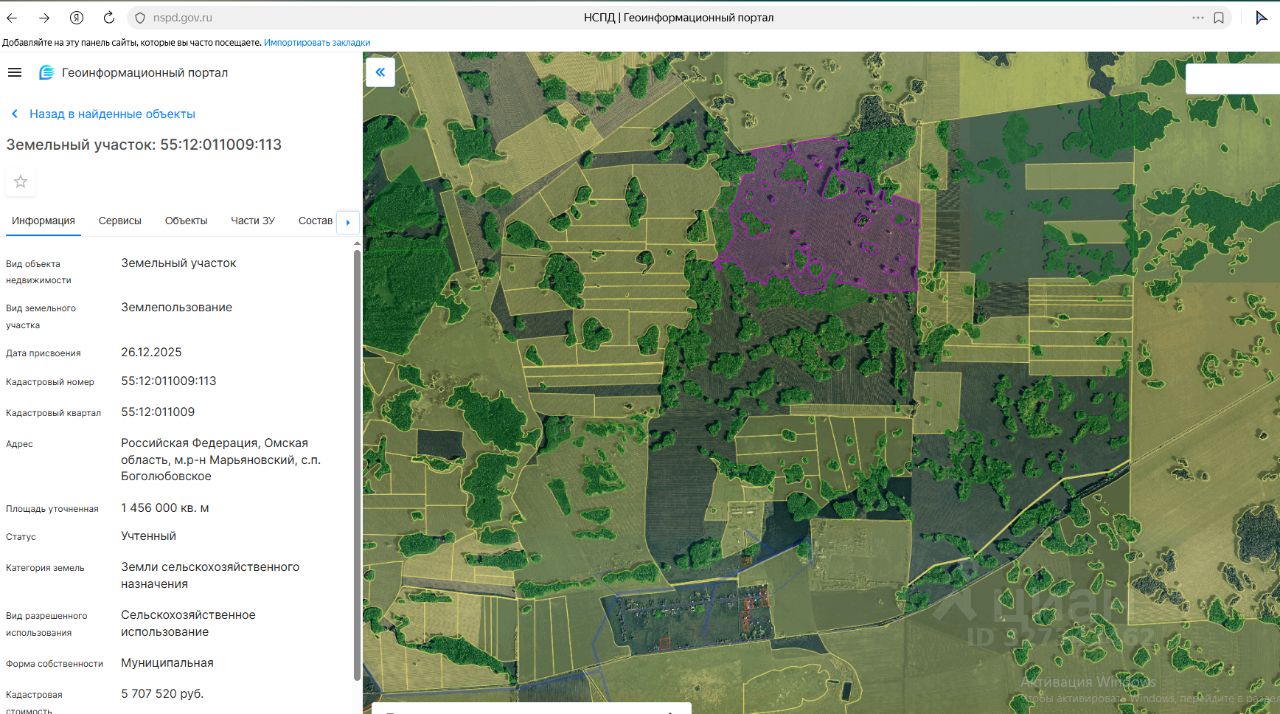The height and width of the screenshot is (714, 1280).
Task: Click the Геоинформационный портал logo icon
Action: 46,73
